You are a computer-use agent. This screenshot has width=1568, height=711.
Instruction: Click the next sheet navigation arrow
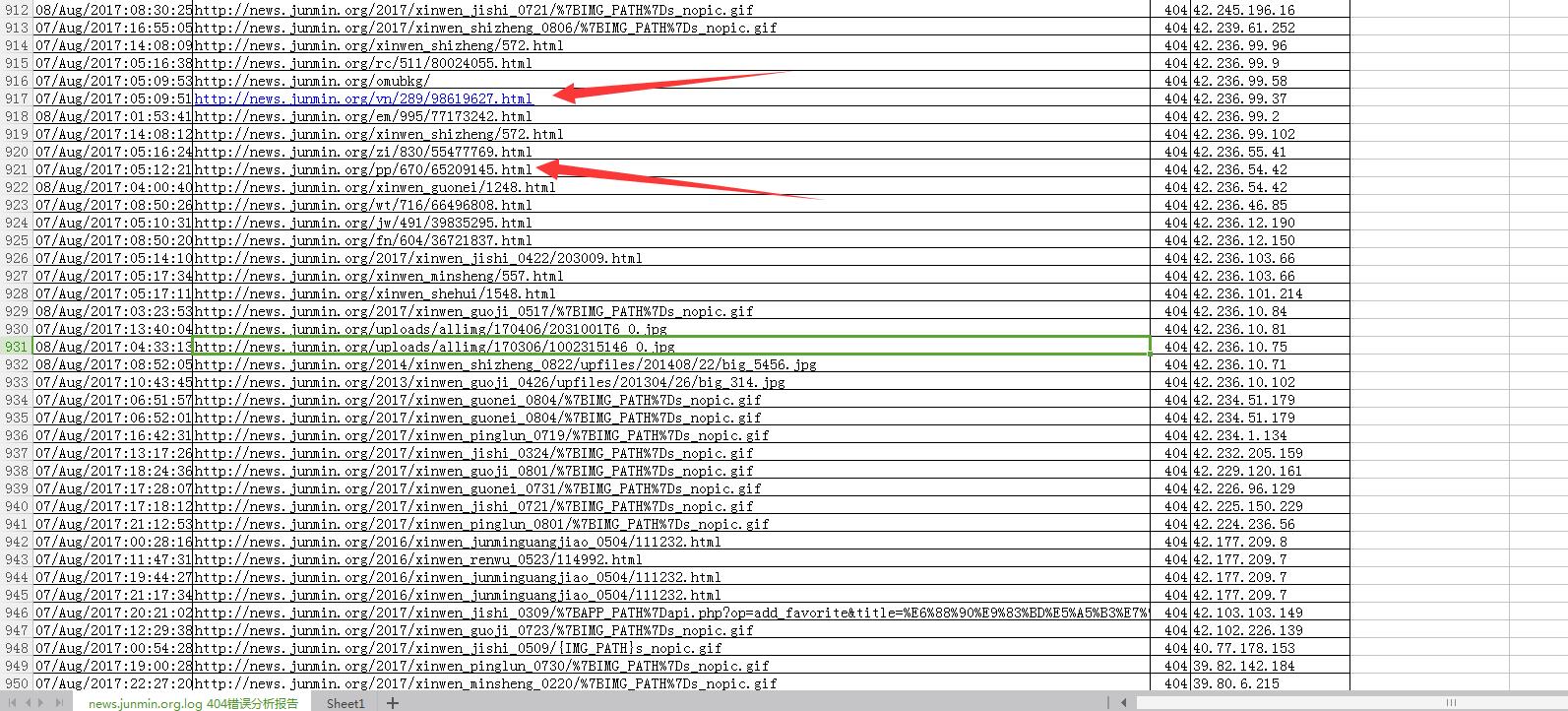[x=40, y=703]
